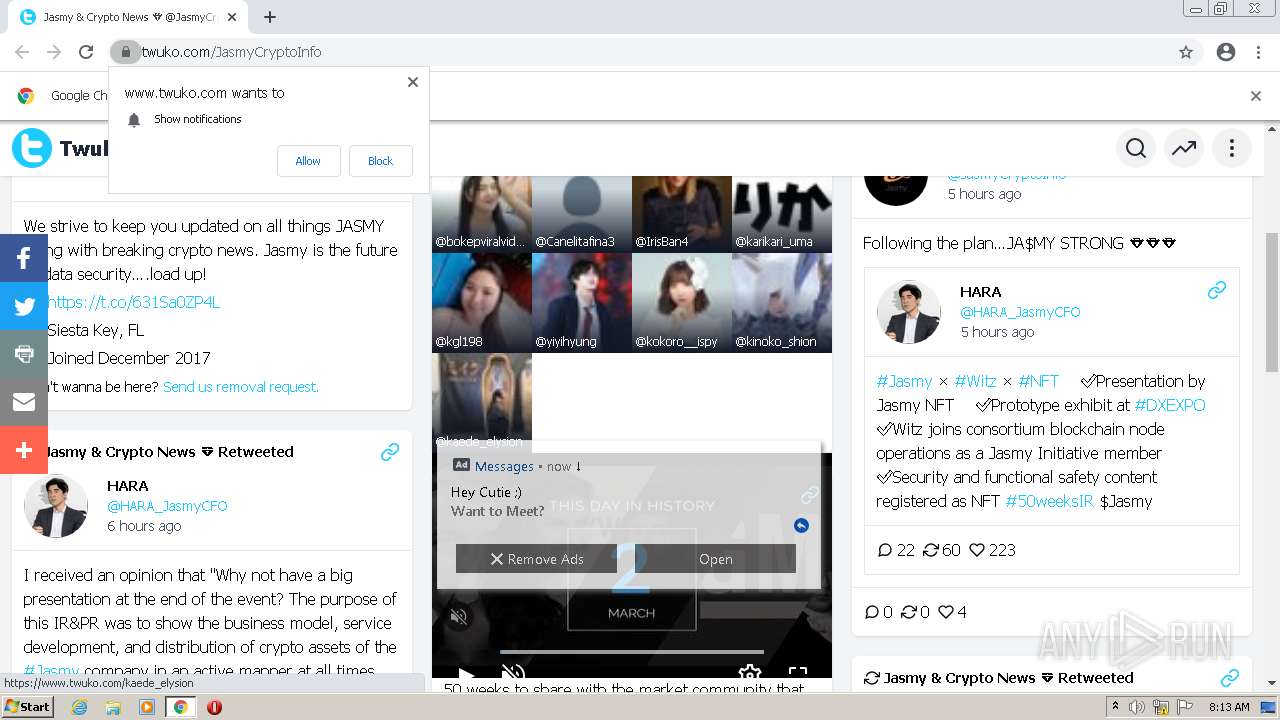Image resolution: width=1280 pixels, height=720 pixels.
Task: Select the Jasmy & Crypto News tab
Action: point(128,17)
